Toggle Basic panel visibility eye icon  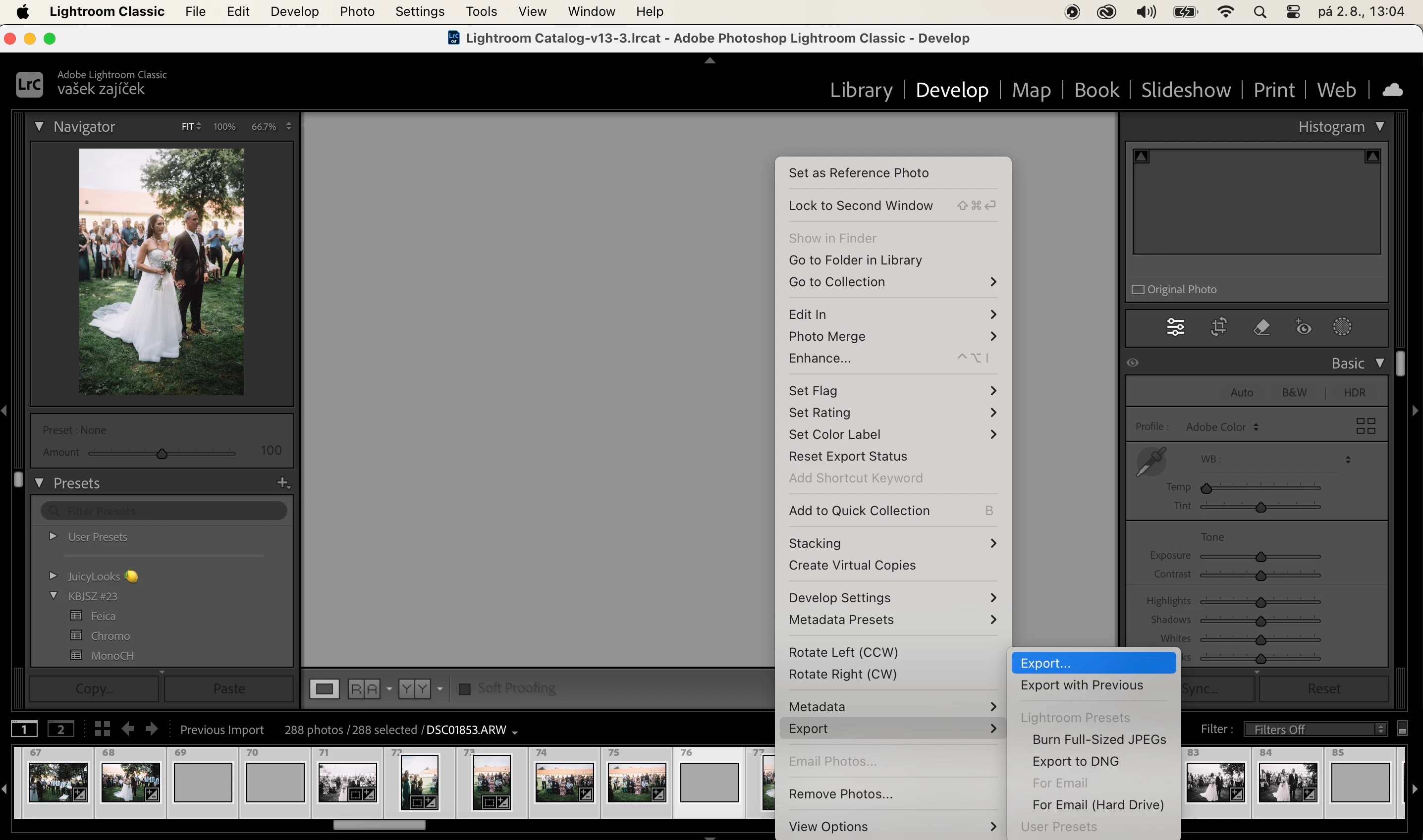coord(1133,363)
